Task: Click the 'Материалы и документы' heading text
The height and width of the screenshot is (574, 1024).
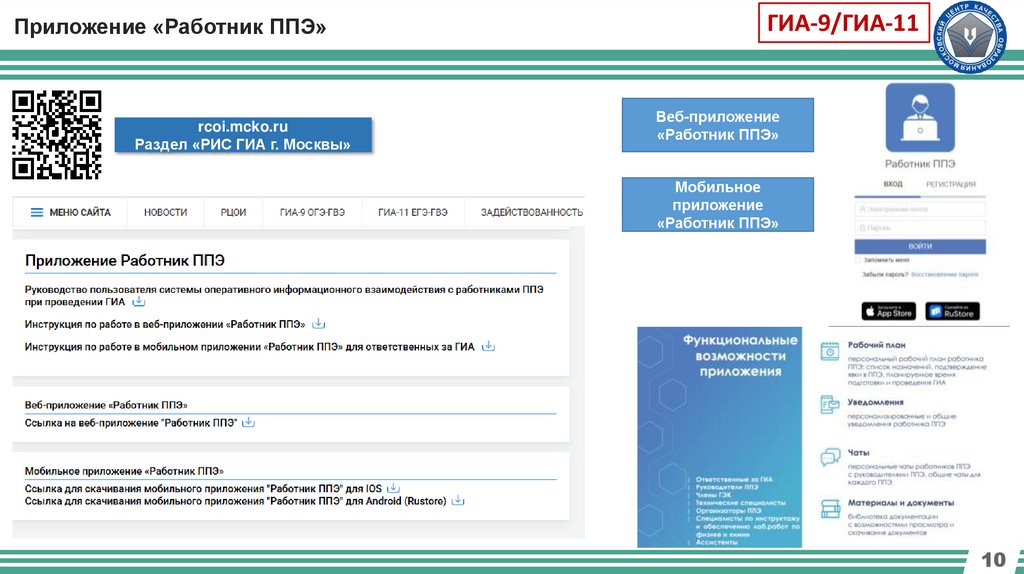Action: [x=901, y=503]
